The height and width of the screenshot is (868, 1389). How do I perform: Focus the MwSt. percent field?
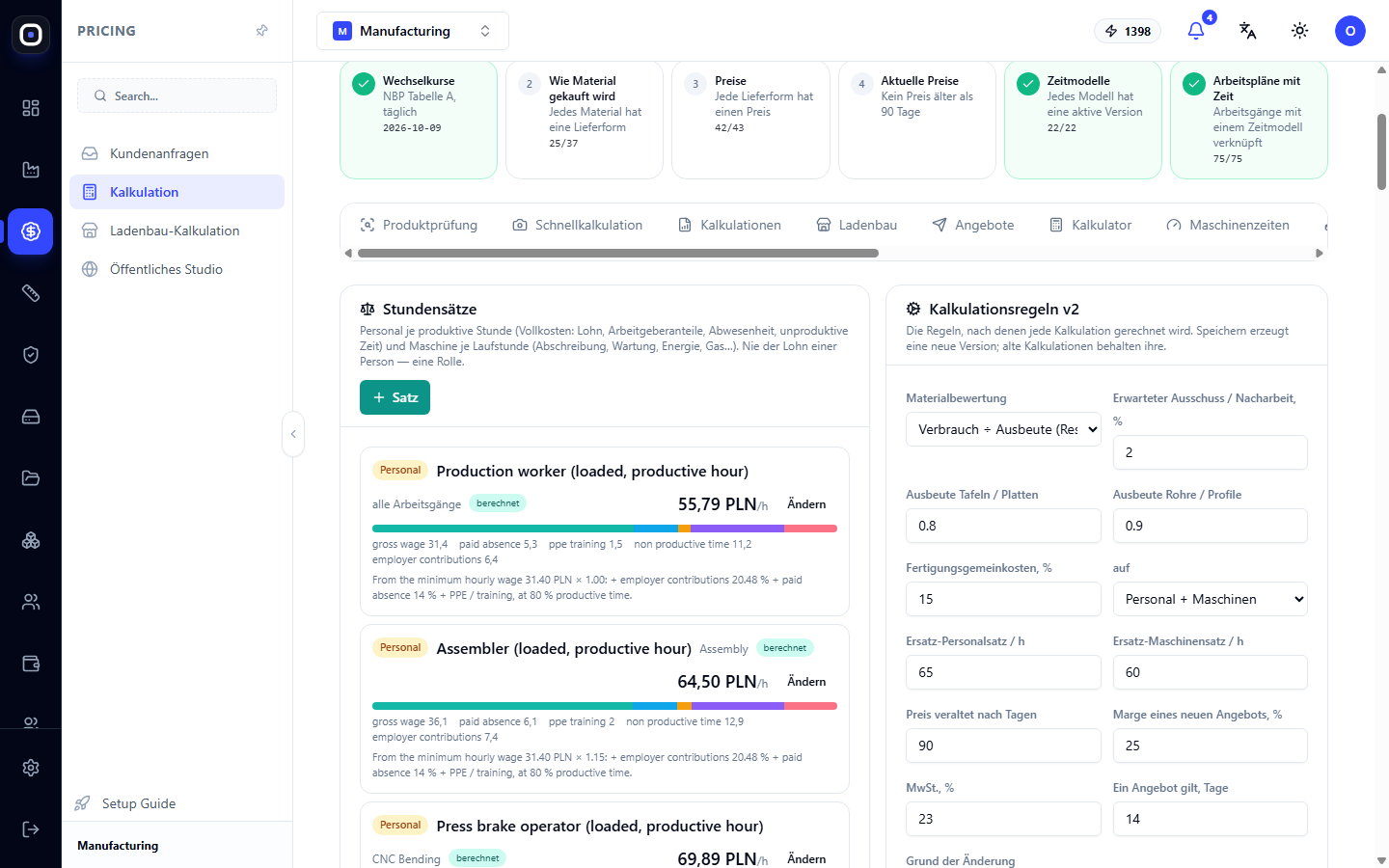1003,819
